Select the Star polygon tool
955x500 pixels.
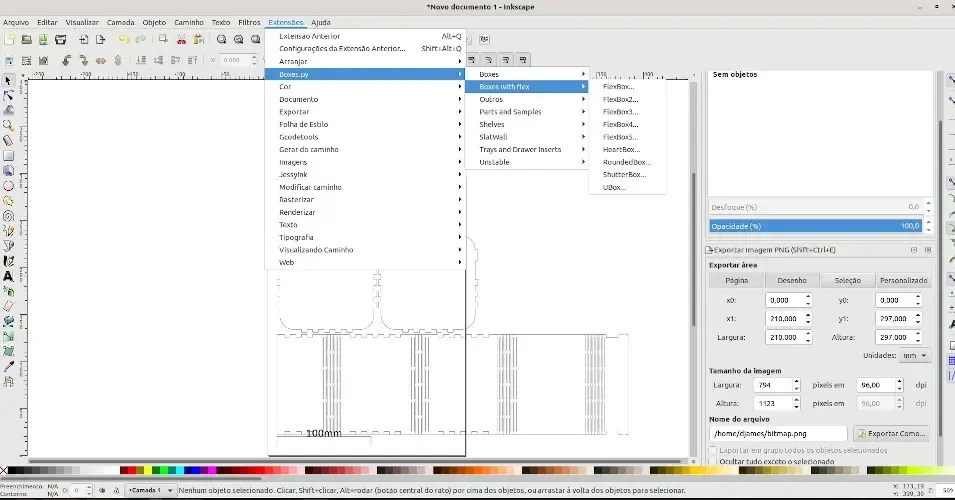click(x=8, y=201)
